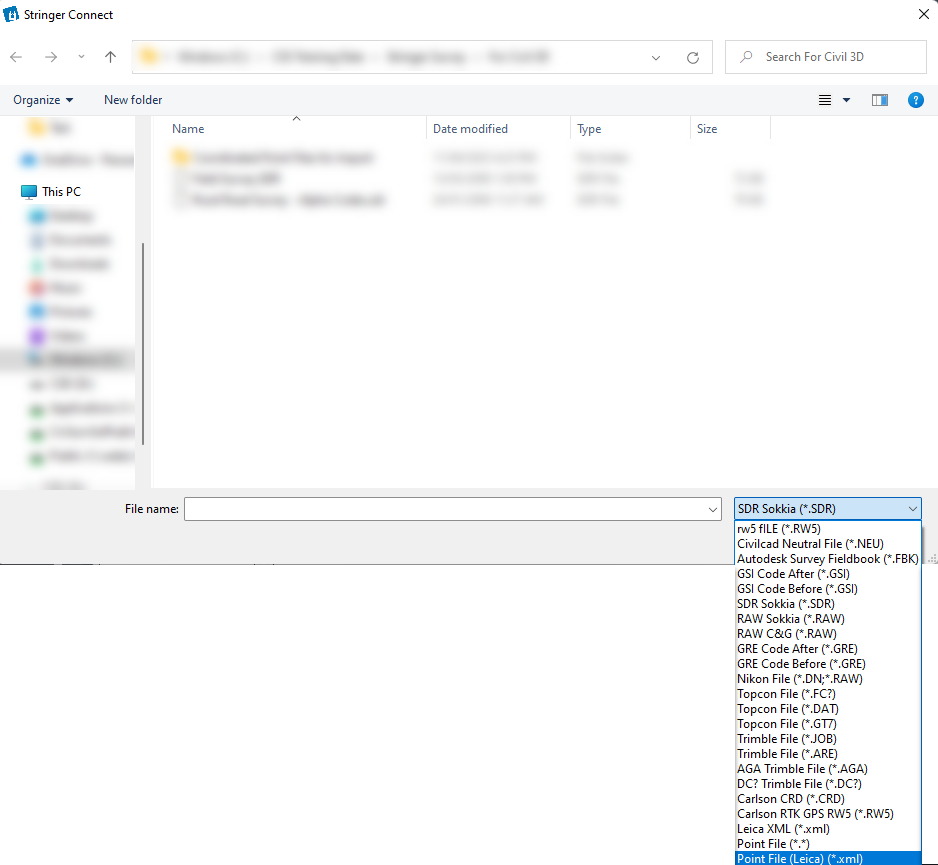Choose RAW Sokkia (*.RAW)
Screen dimensions: 938x865
828,619
